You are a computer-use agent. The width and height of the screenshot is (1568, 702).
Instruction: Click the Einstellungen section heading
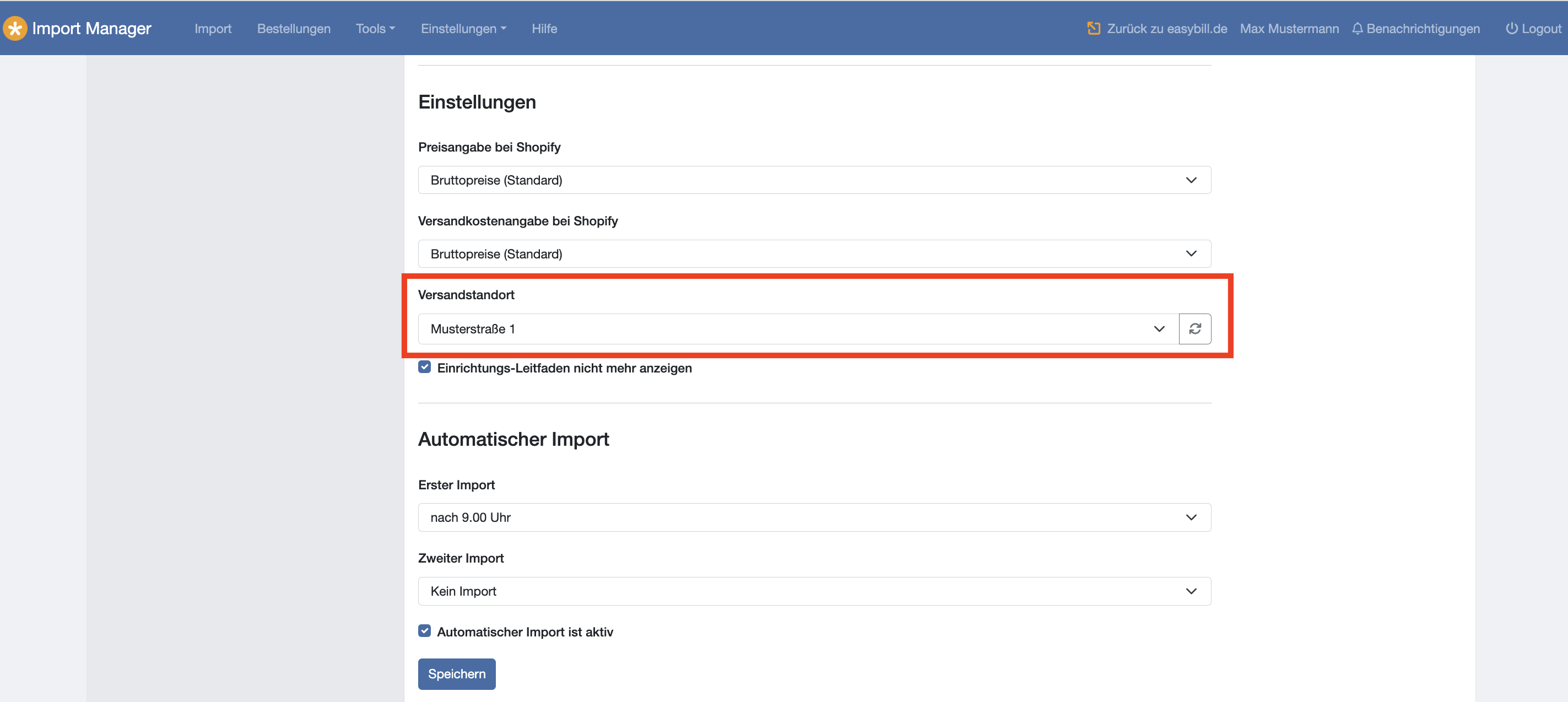pos(477,102)
